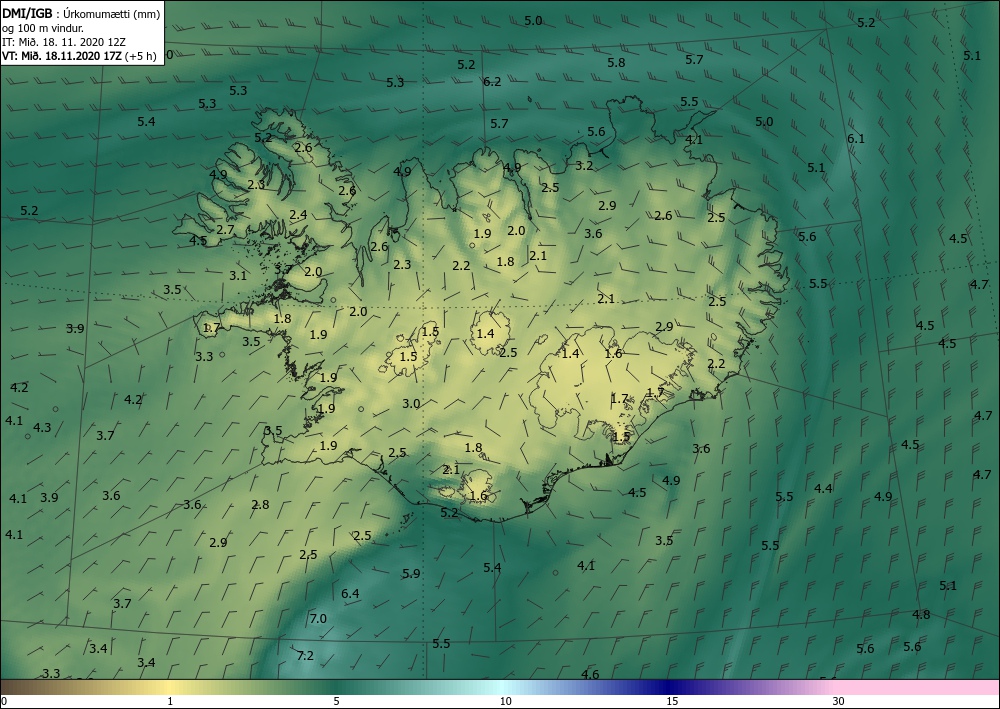Click the 4.8 value in the southeast corner
The height and width of the screenshot is (709, 1000).
(x=921, y=615)
